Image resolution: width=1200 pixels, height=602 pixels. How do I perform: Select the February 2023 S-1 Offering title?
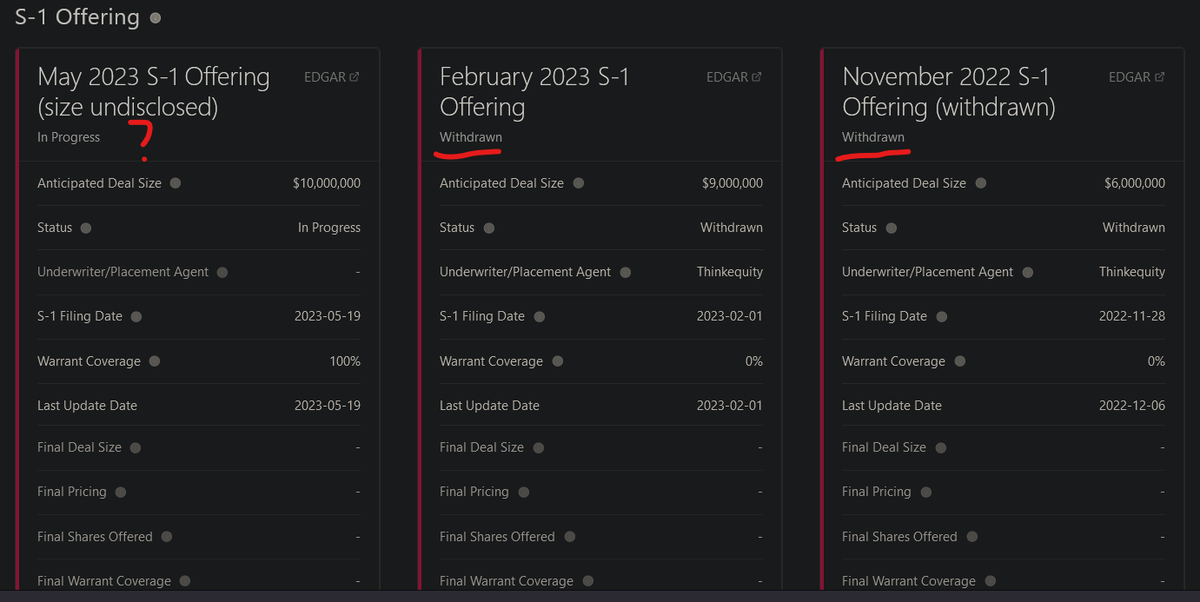pyautogui.click(x=535, y=91)
